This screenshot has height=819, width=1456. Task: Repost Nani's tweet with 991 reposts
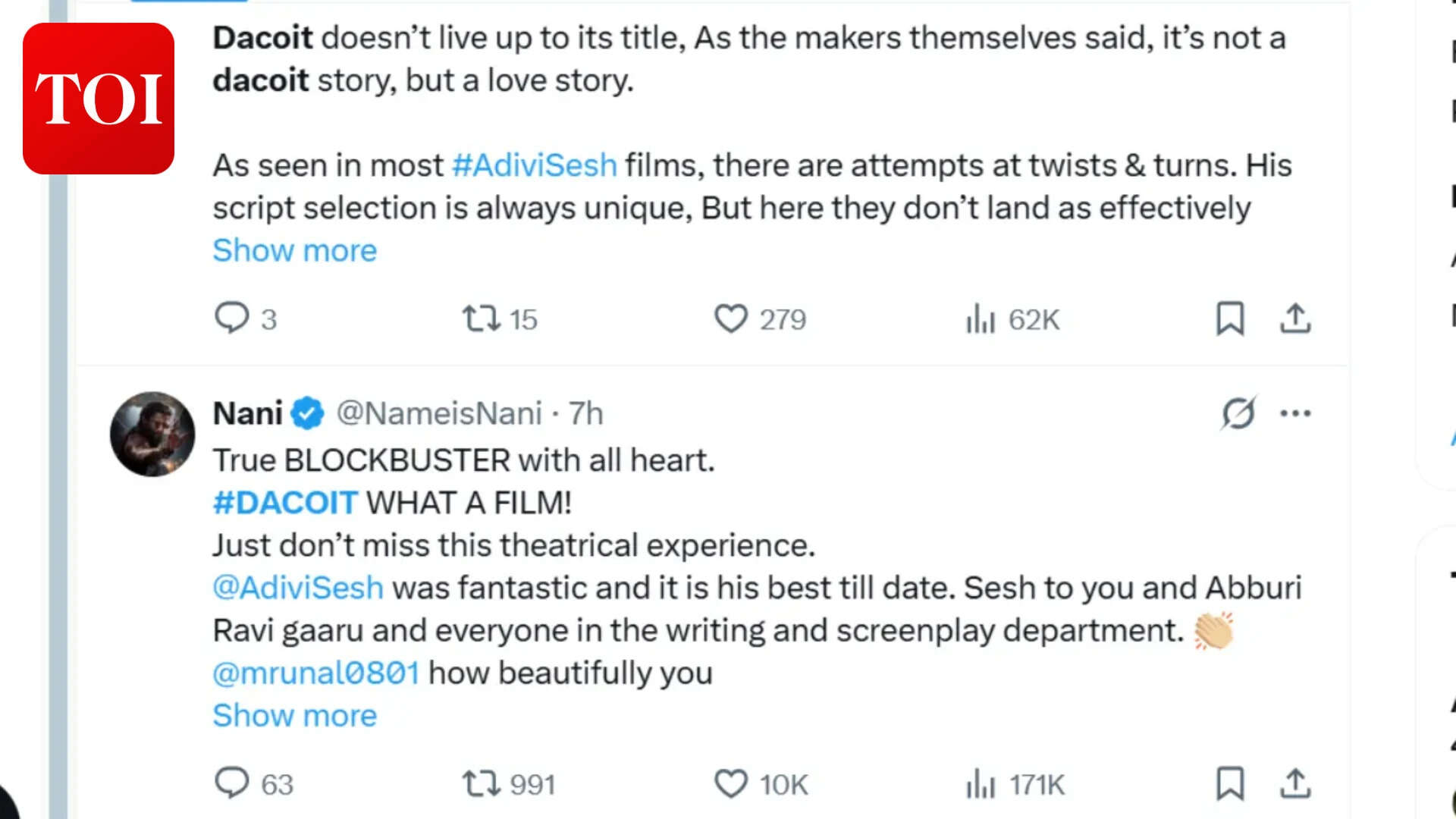tap(482, 783)
